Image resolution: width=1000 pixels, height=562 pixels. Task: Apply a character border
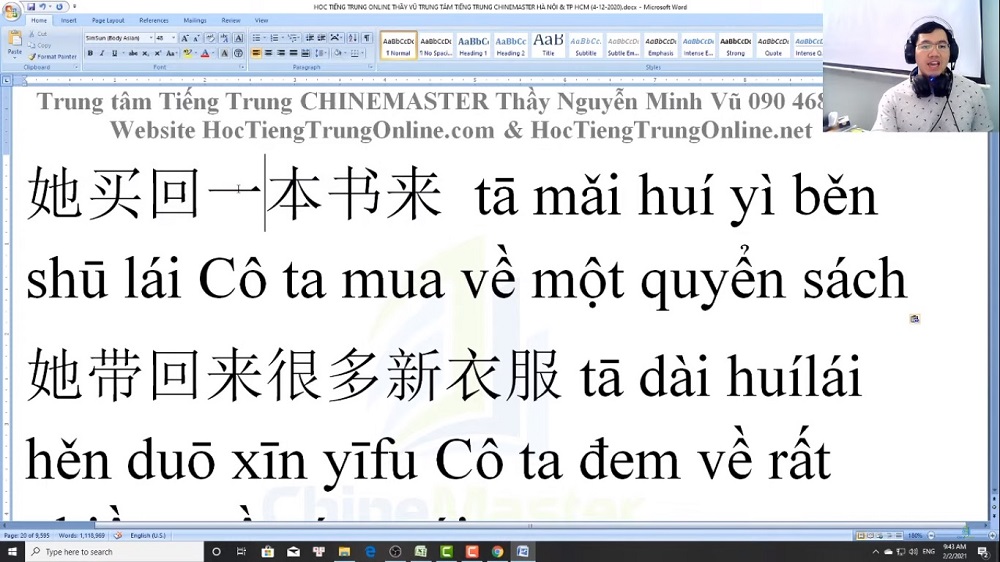238,38
